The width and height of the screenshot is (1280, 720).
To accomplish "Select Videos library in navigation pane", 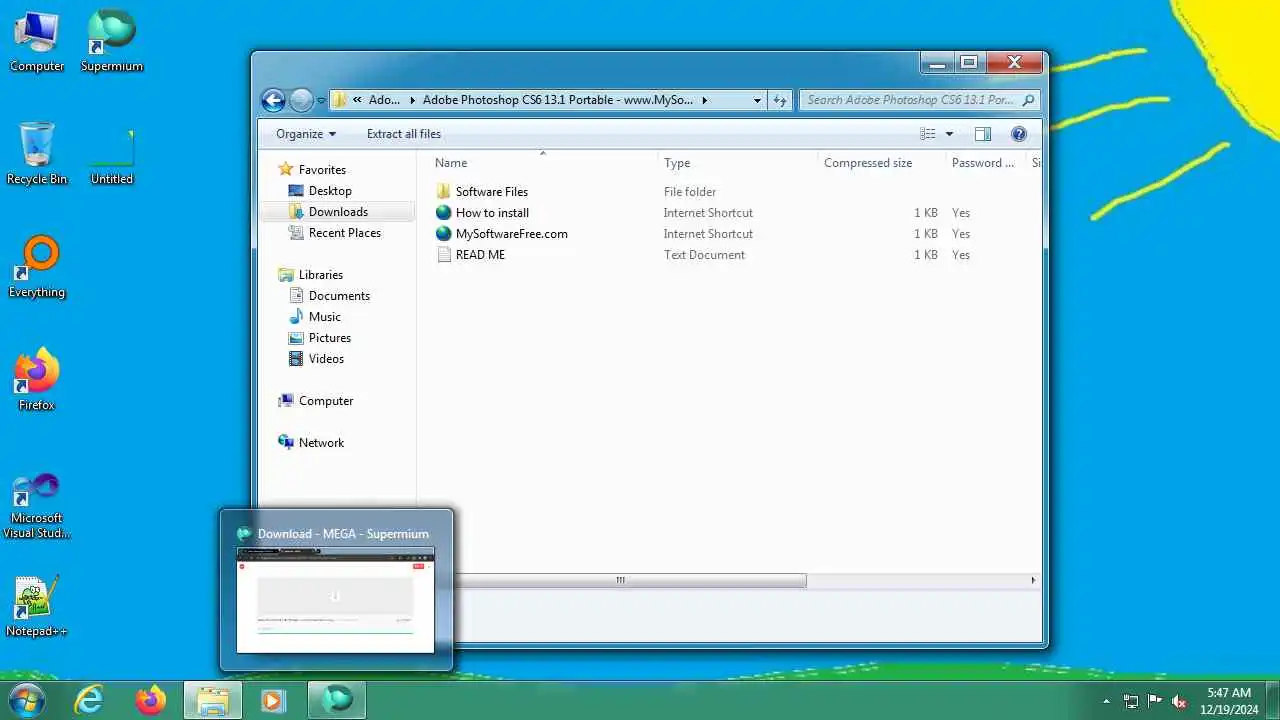I will click(x=326, y=359).
